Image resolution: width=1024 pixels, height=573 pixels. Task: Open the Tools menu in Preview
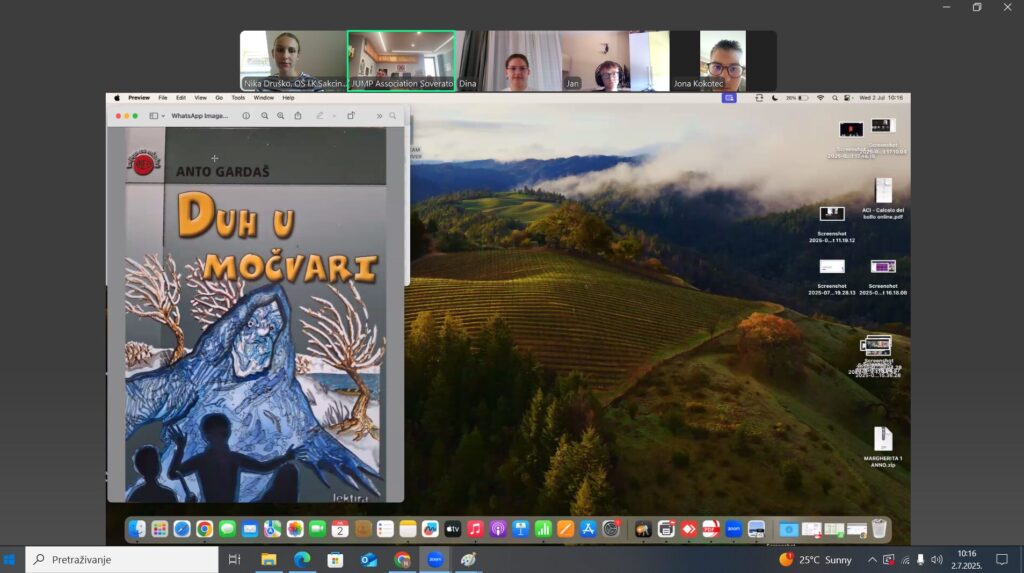238,98
